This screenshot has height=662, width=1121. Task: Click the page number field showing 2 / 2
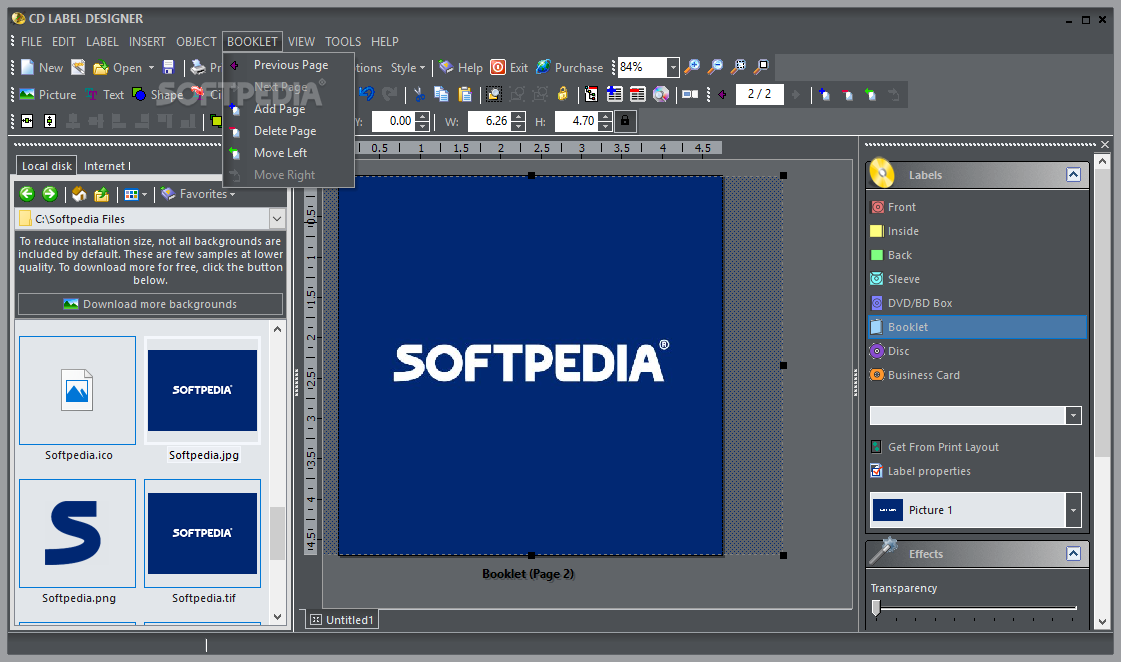[759, 94]
